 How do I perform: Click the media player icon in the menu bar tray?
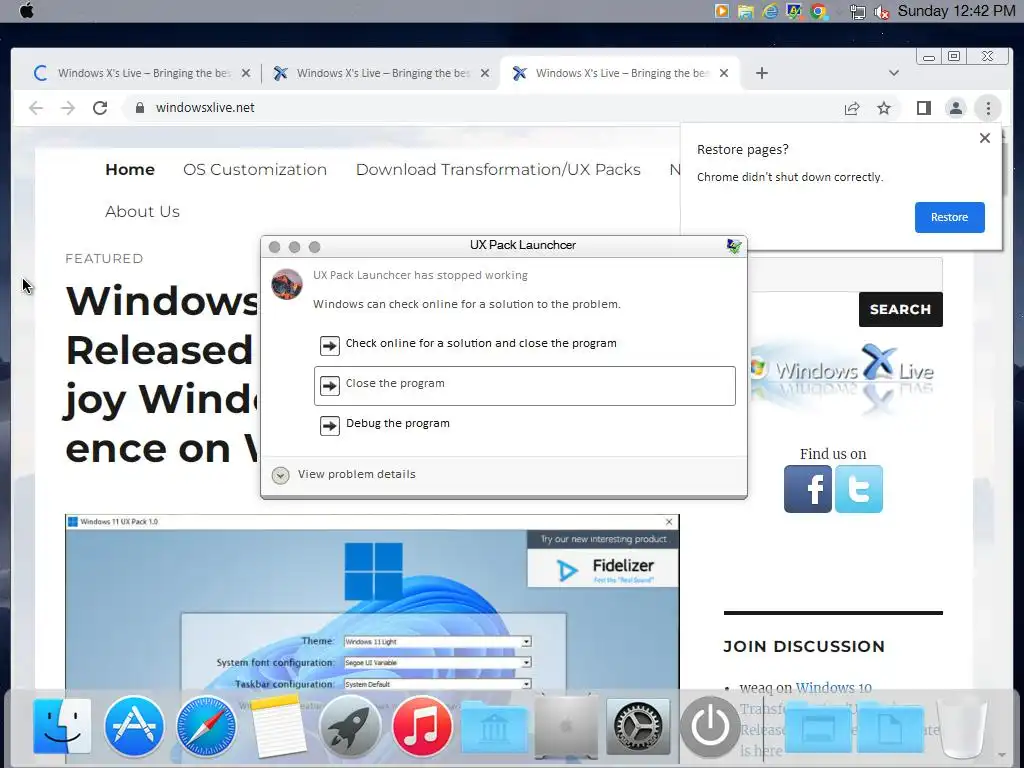pos(722,11)
